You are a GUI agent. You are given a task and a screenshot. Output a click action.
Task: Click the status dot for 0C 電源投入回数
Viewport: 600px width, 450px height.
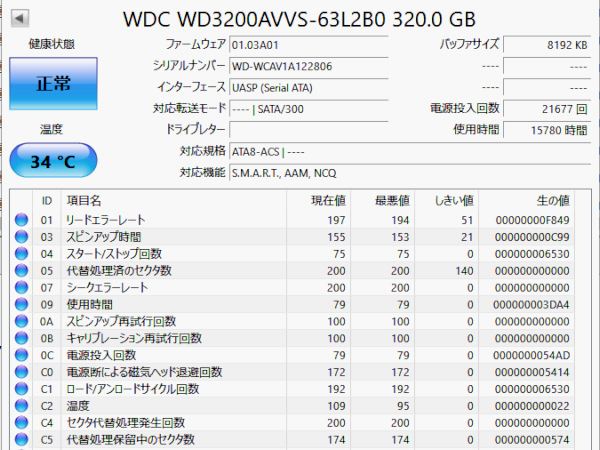coord(21,355)
